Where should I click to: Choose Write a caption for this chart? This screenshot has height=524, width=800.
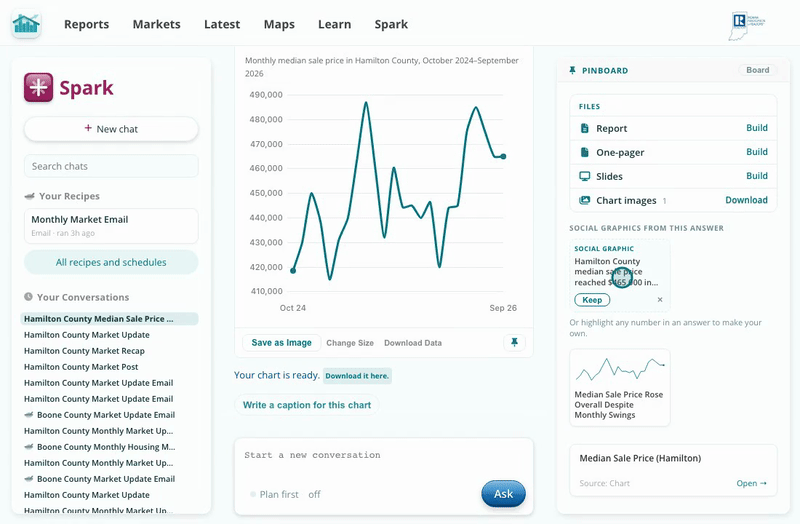pos(307,405)
